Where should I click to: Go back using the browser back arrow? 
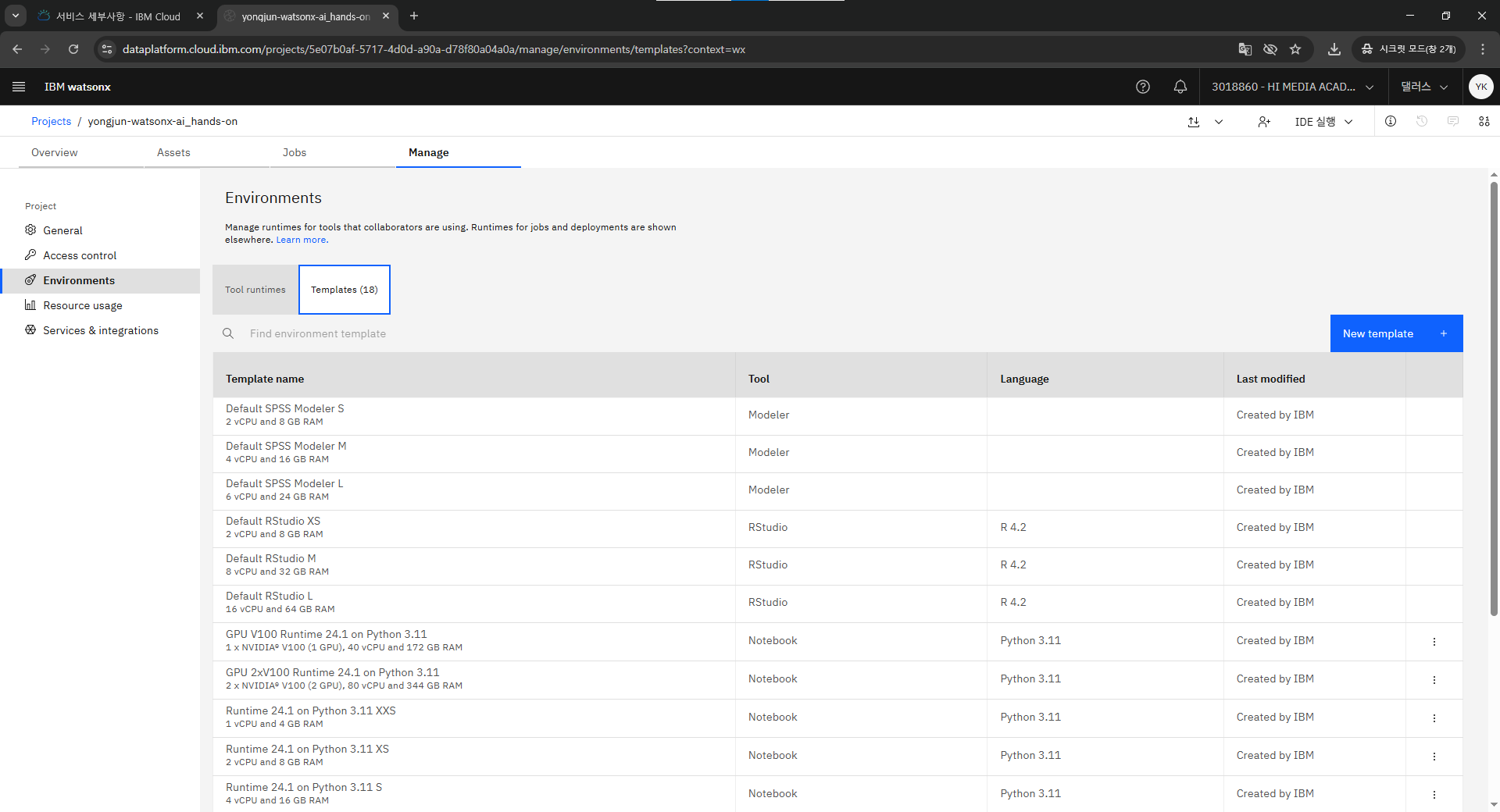coord(17,49)
